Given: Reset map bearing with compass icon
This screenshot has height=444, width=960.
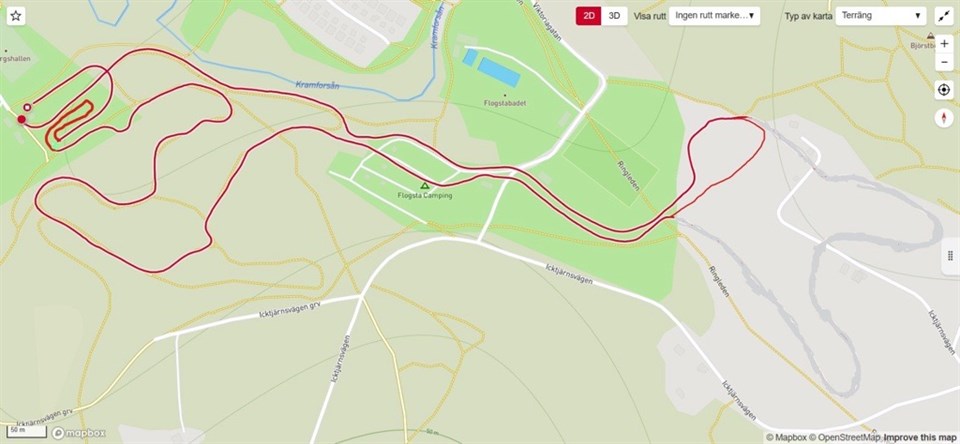Looking at the screenshot, I should (x=943, y=118).
